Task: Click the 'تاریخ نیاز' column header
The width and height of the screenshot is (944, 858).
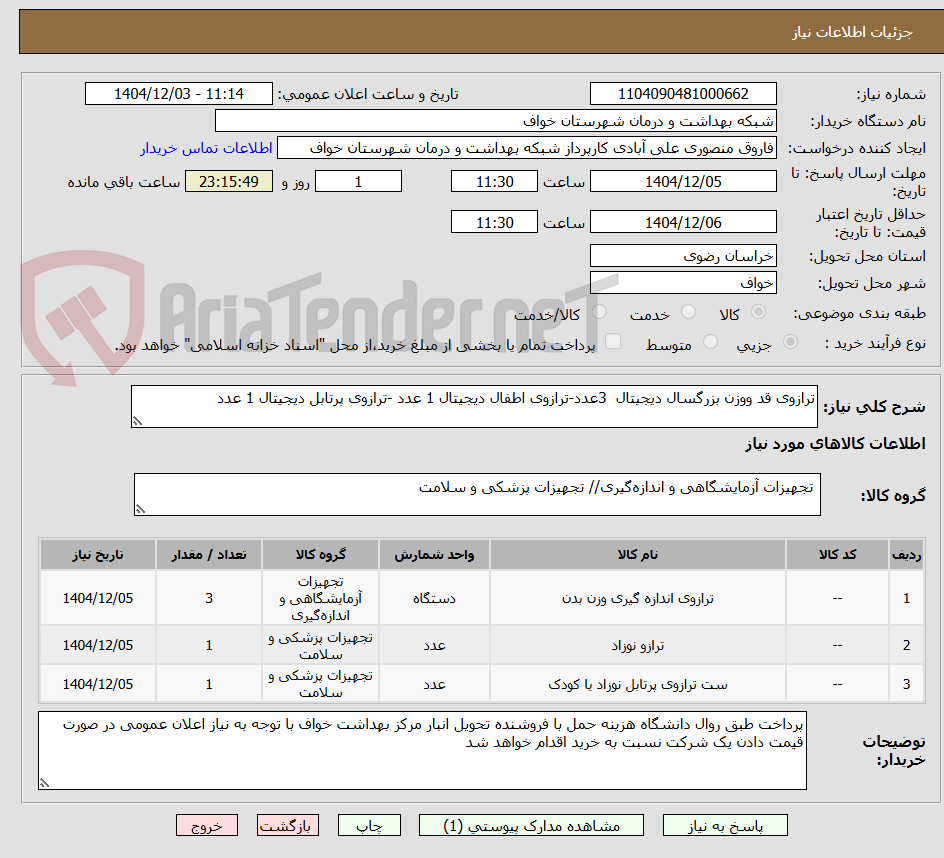Action: (x=98, y=555)
